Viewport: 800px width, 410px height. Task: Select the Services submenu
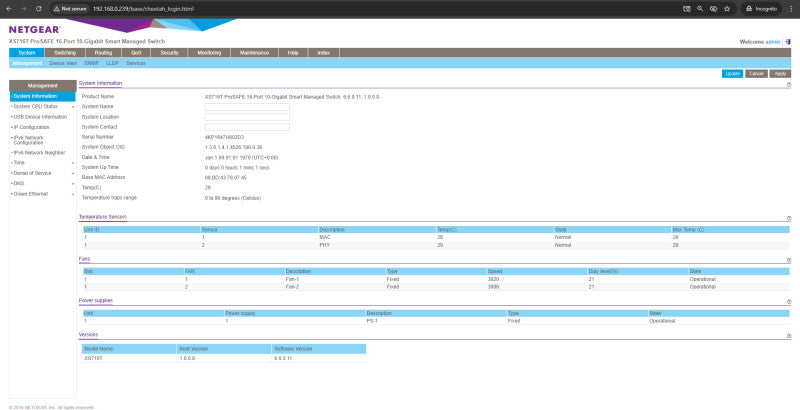[x=136, y=63]
